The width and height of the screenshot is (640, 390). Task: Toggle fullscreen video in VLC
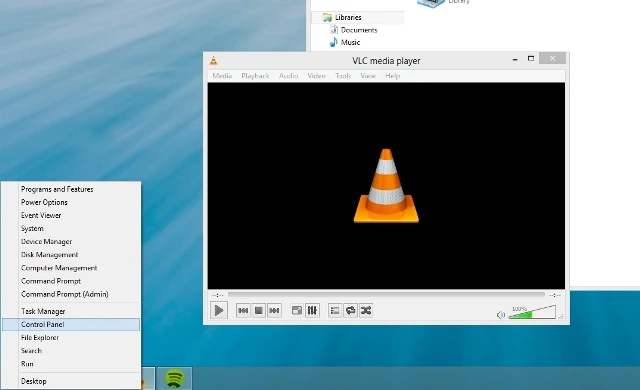[x=297, y=310]
